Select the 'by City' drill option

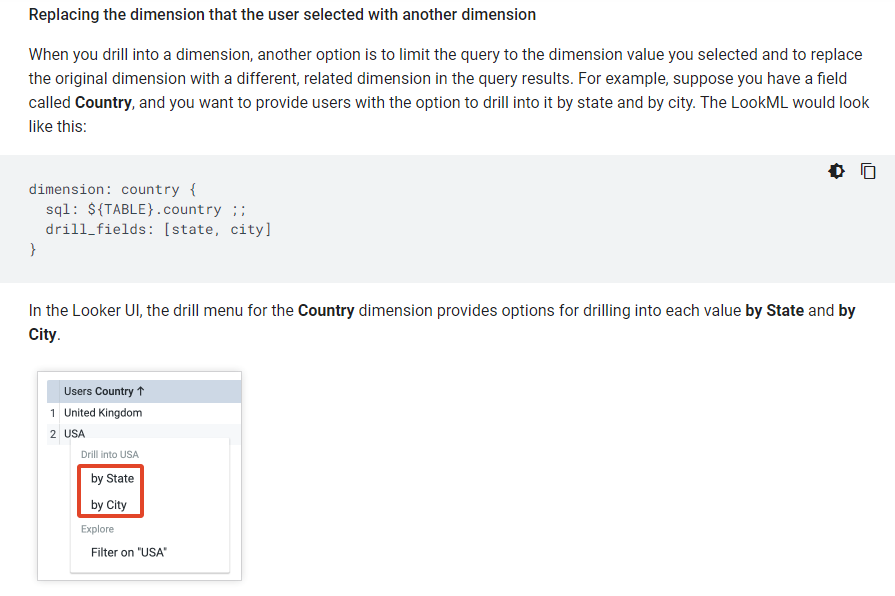[x=108, y=505]
